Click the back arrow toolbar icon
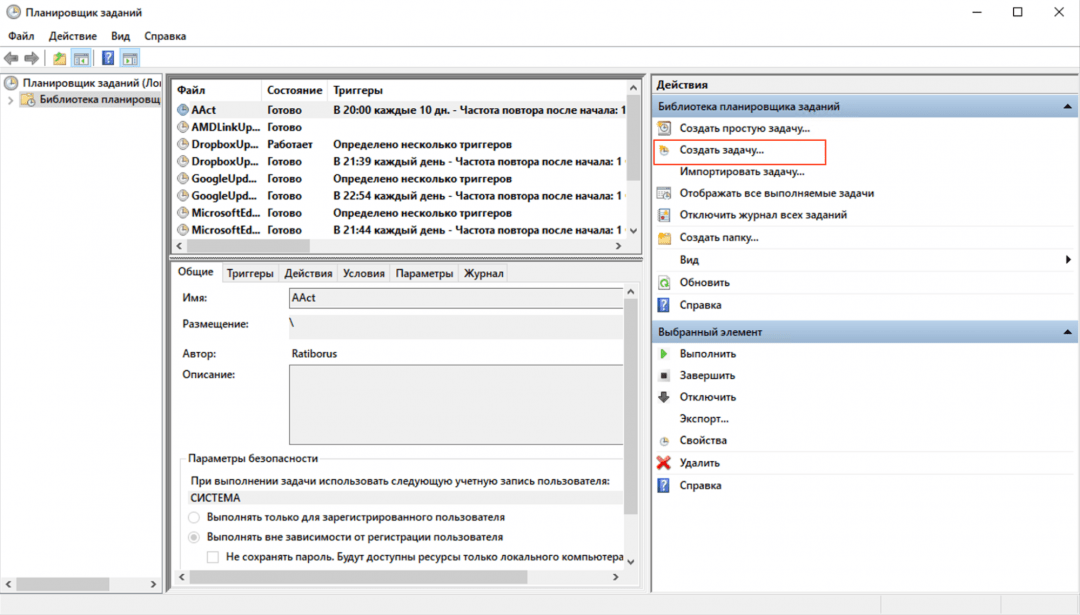Screen dimensions: 1080x615 (11, 58)
